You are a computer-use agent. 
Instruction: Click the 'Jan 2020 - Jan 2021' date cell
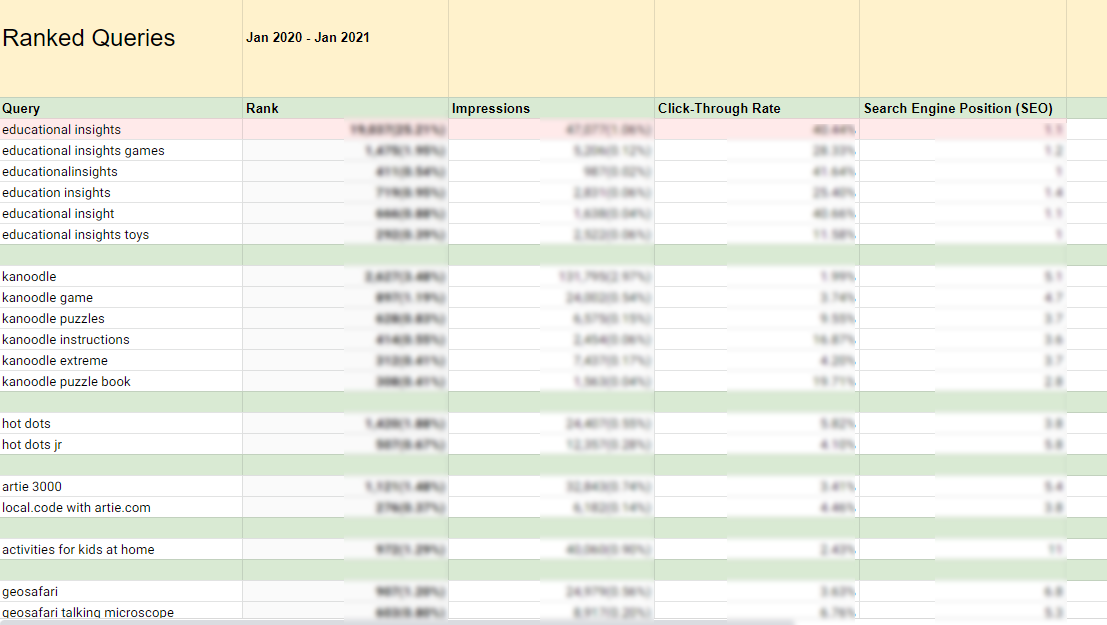click(x=345, y=48)
